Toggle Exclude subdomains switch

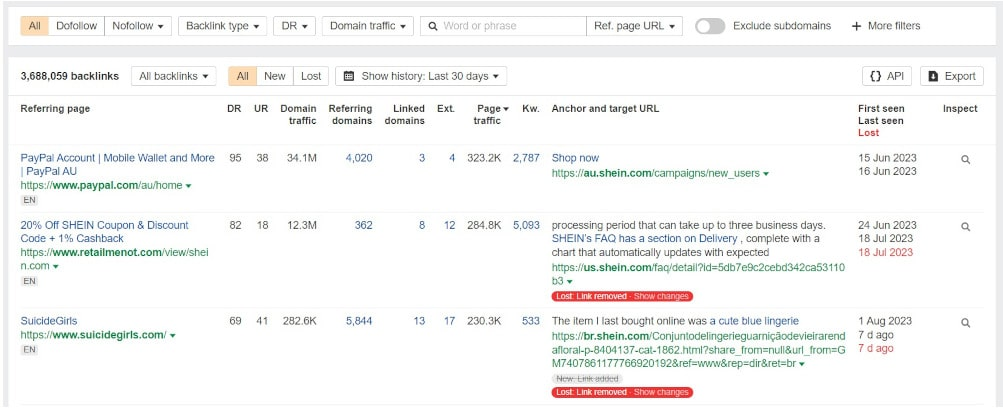[x=710, y=26]
